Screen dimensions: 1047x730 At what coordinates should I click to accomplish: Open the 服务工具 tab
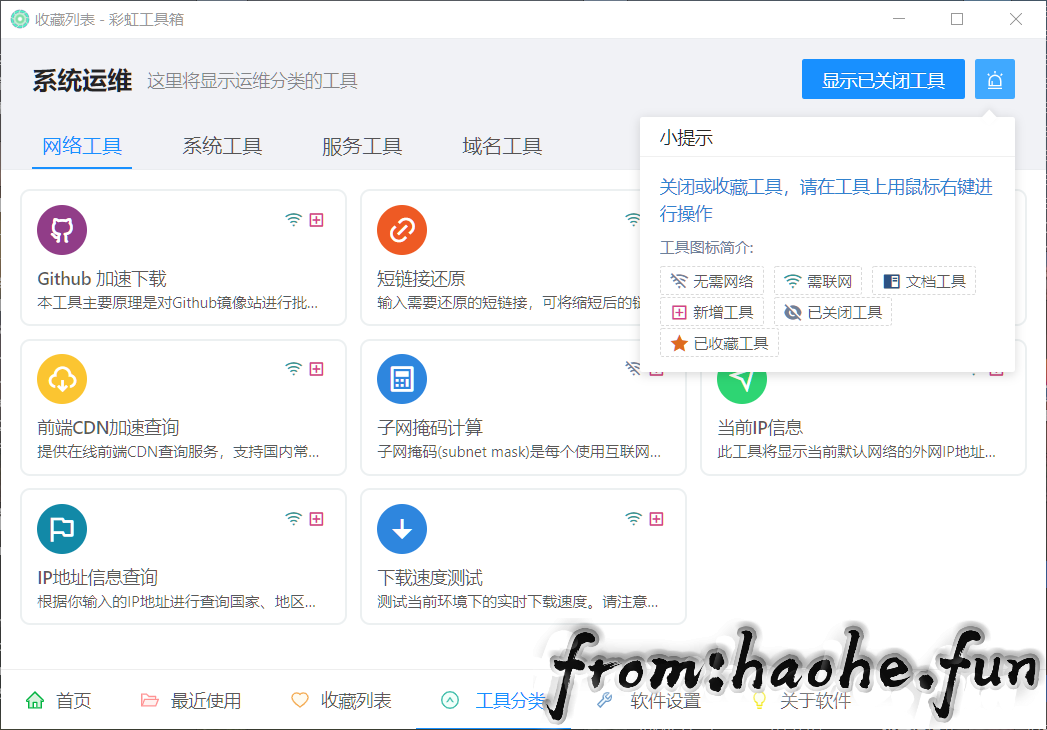pos(361,146)
